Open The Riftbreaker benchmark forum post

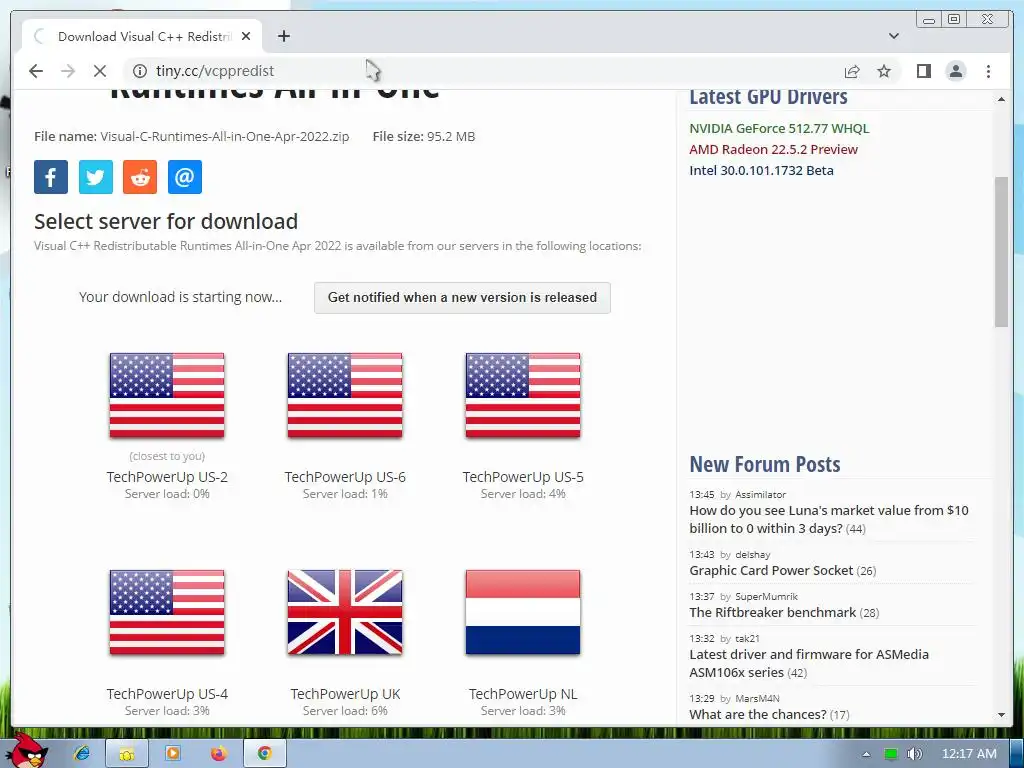point(773,613)
